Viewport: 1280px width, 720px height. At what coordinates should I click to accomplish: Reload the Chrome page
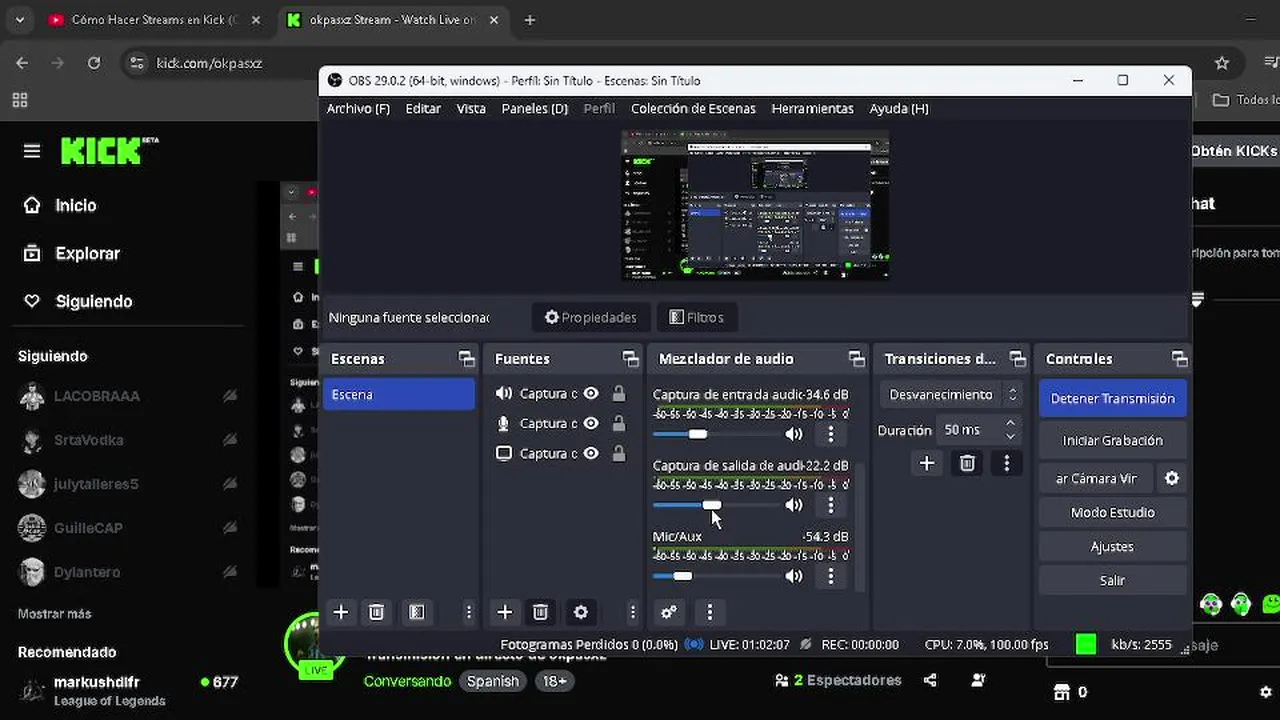pyautogui.click(x=93, y=63)
